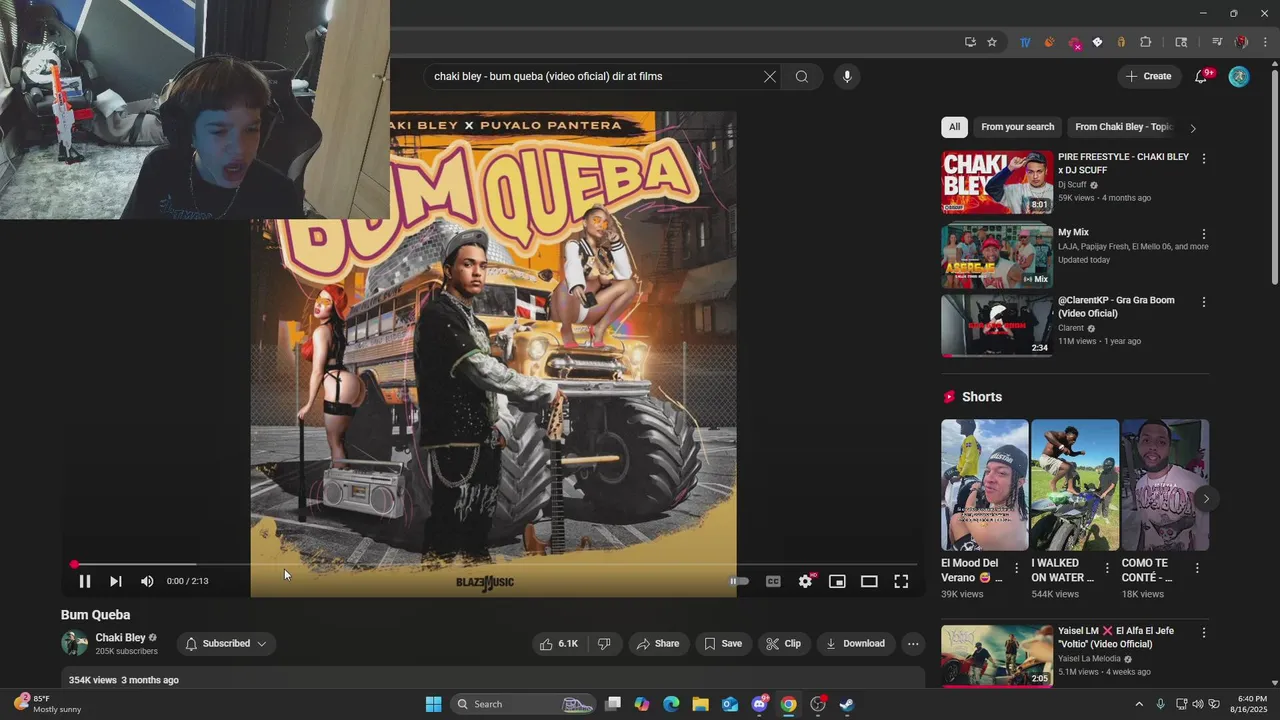Show more filter chips with the arrow
The width and height of the screenshot is (1280, 720).
click(1192, 128)
